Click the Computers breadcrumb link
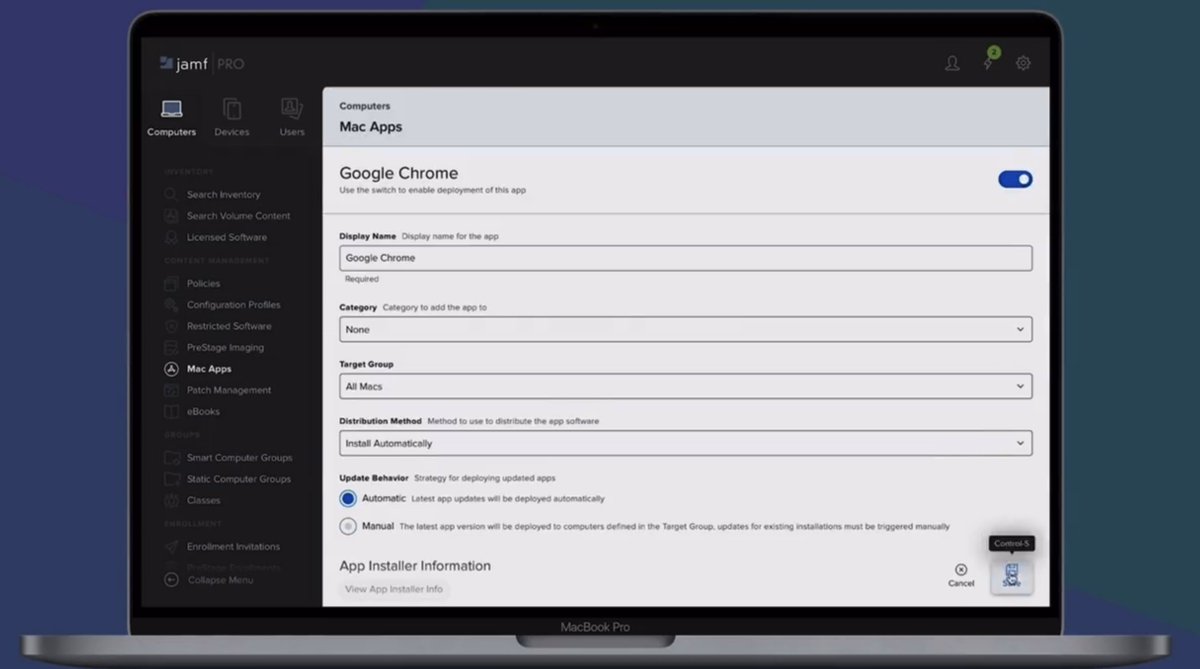Screen dimensions: 1200x669 coord(365,106)
